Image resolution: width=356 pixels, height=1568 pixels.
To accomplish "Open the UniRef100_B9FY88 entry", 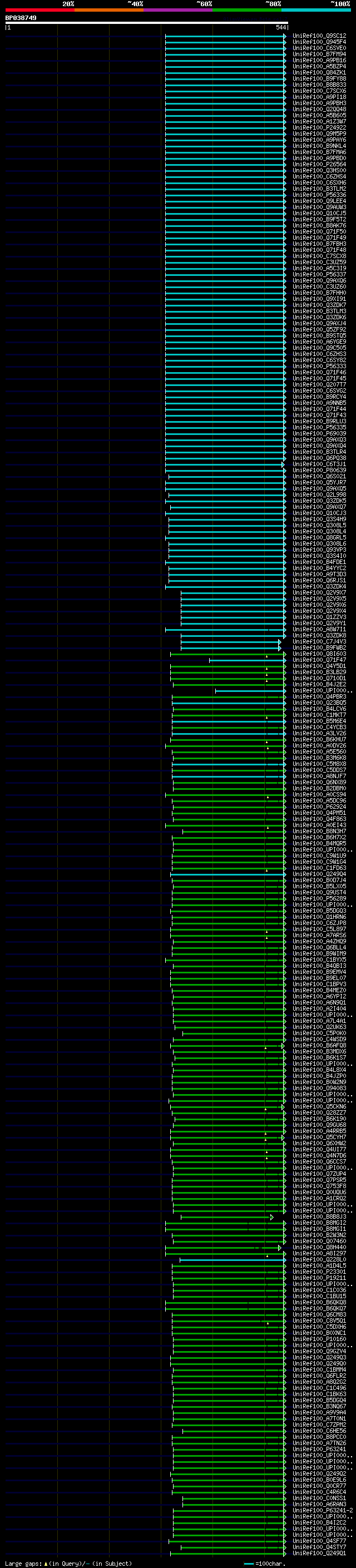I will [319, 78].
